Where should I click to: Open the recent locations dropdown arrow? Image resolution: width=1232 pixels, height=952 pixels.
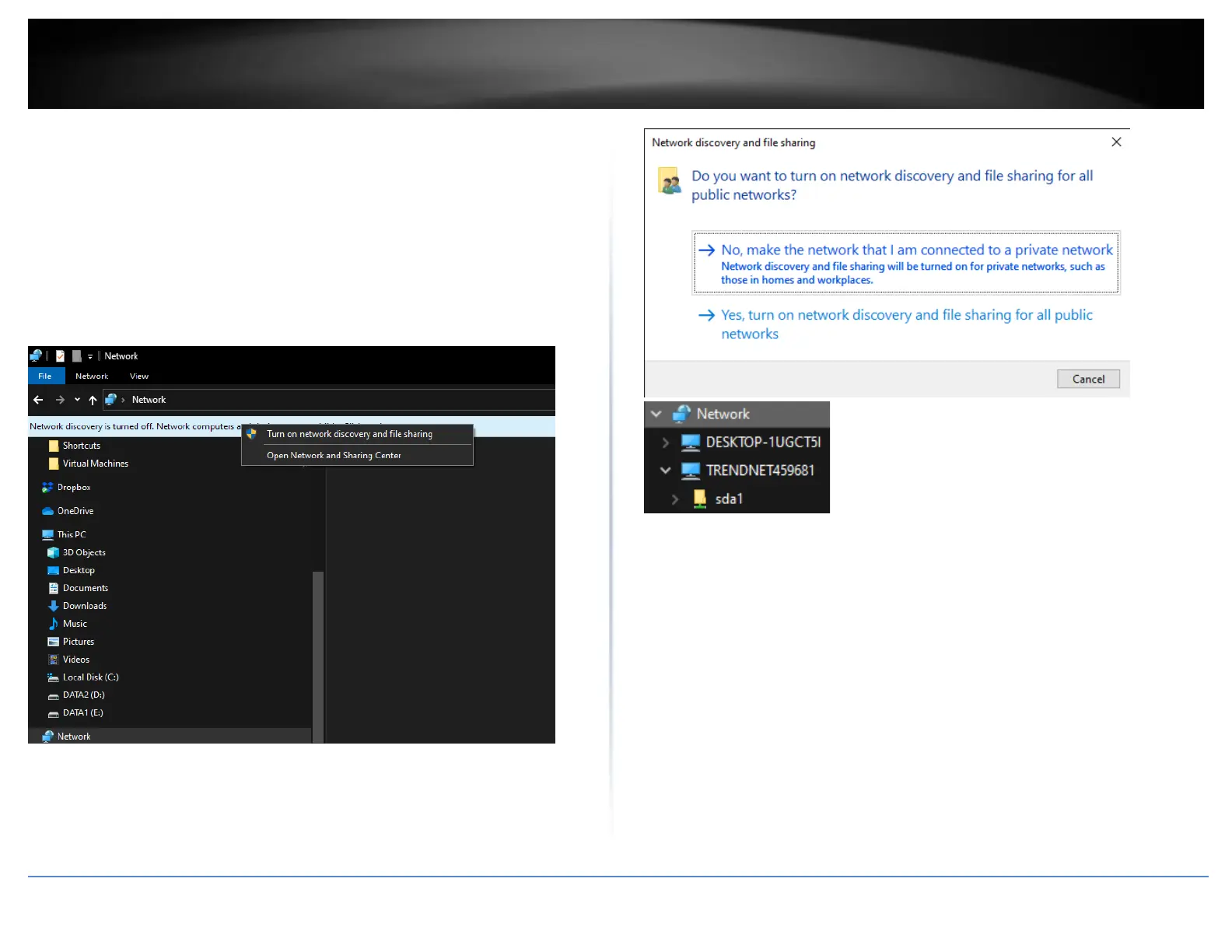[77, 400]
